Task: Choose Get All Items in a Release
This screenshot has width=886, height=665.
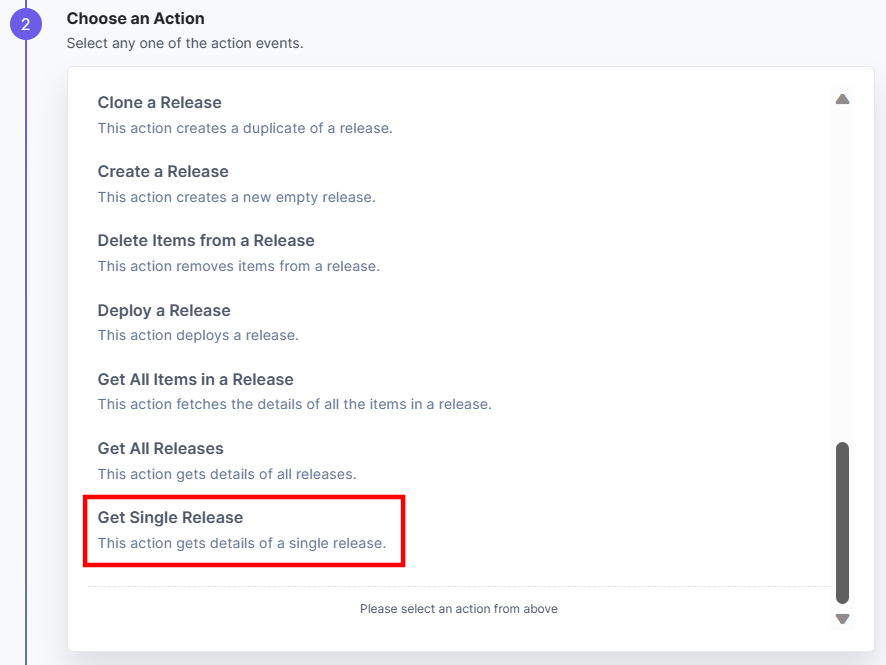Action: click(x=196, y=380)
